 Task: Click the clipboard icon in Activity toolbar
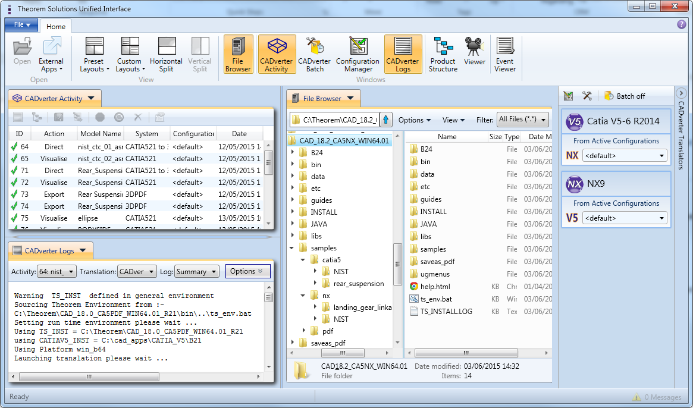point(160,117)
